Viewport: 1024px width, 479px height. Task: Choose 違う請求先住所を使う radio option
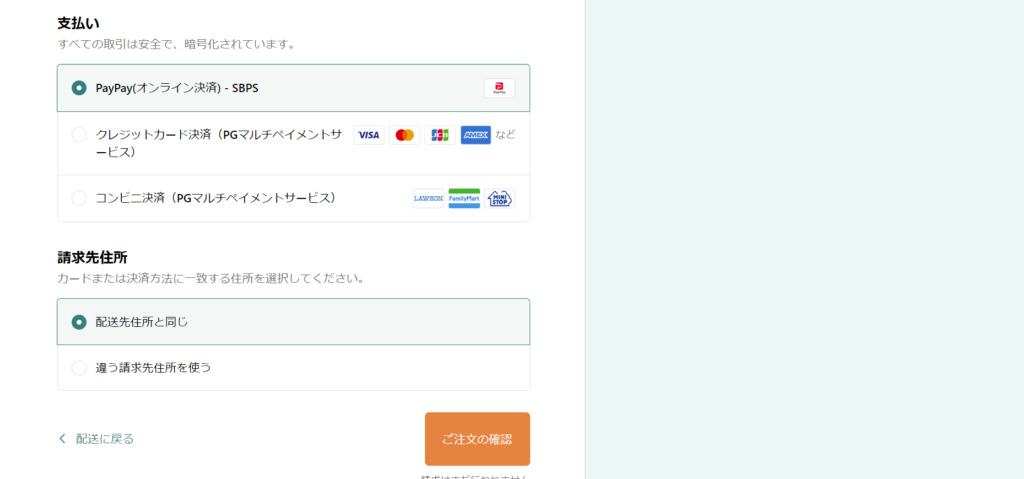coord(79,368)
